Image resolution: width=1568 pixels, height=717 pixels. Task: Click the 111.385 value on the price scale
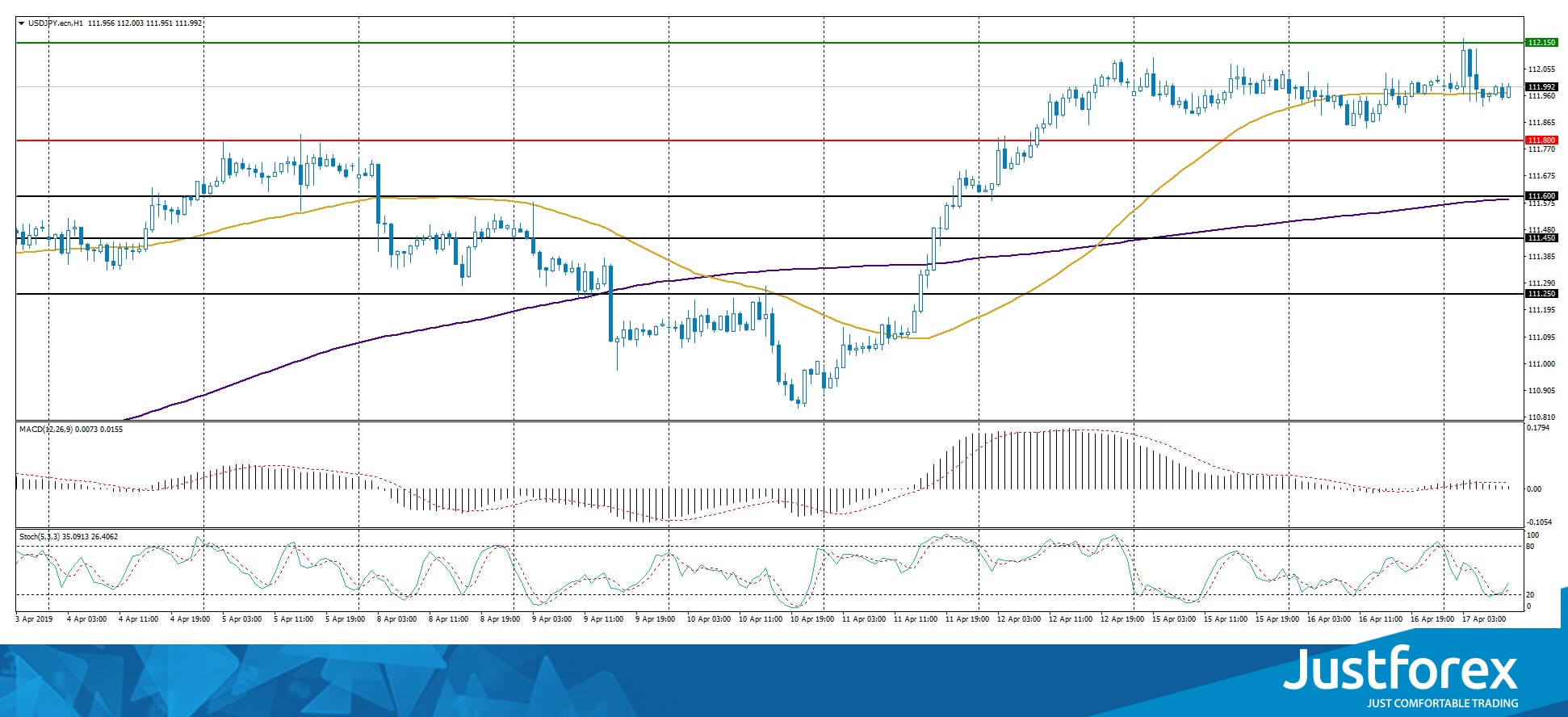coord(1541,257)
